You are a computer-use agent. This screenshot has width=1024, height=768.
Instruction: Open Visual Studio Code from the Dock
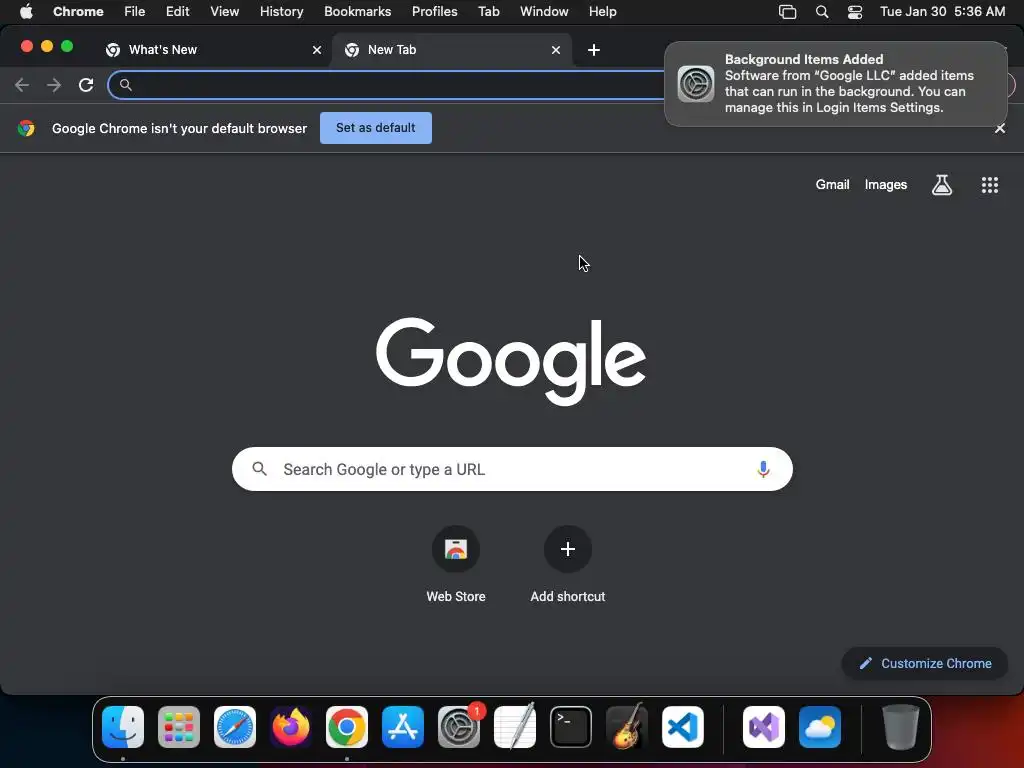682,727
